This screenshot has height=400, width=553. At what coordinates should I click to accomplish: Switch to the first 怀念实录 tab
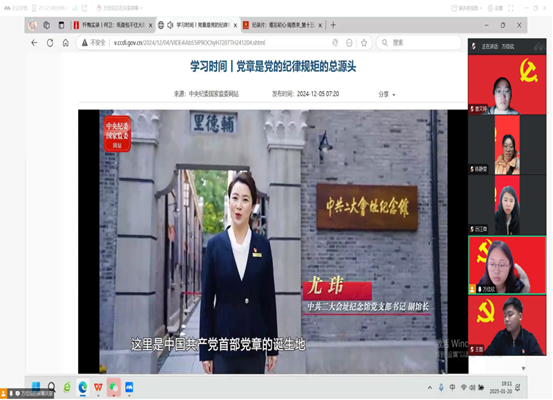(113, 25)
